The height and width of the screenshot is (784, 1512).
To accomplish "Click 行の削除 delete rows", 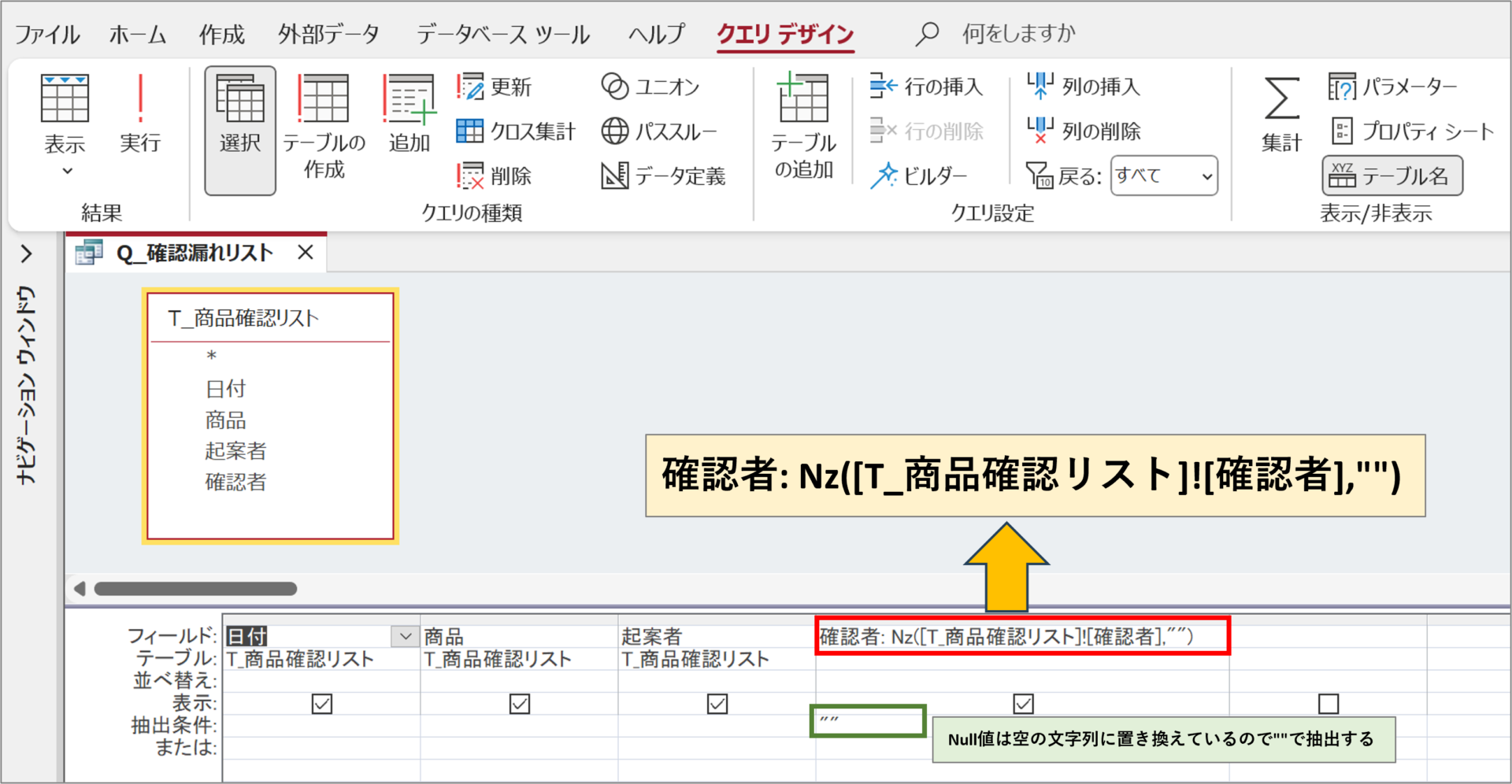I will pyautogui.click(x=927, y=131).
